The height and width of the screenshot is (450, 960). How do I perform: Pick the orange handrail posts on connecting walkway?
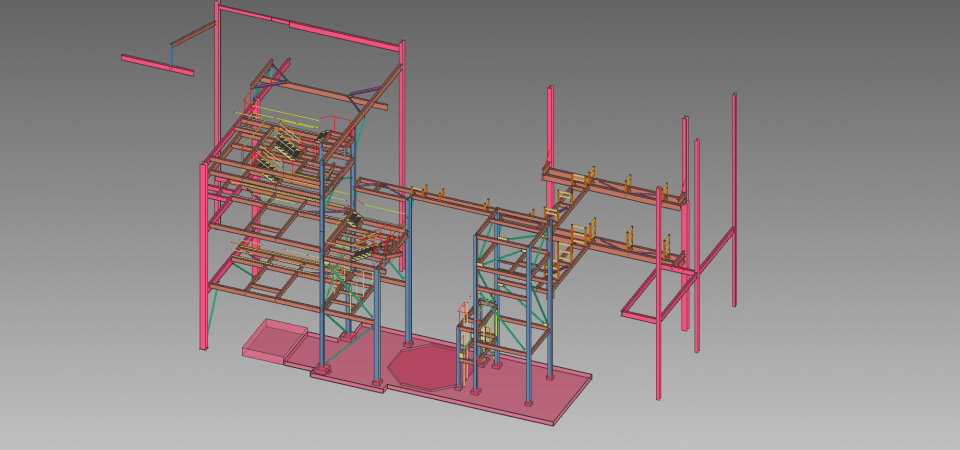click(427, 189)
